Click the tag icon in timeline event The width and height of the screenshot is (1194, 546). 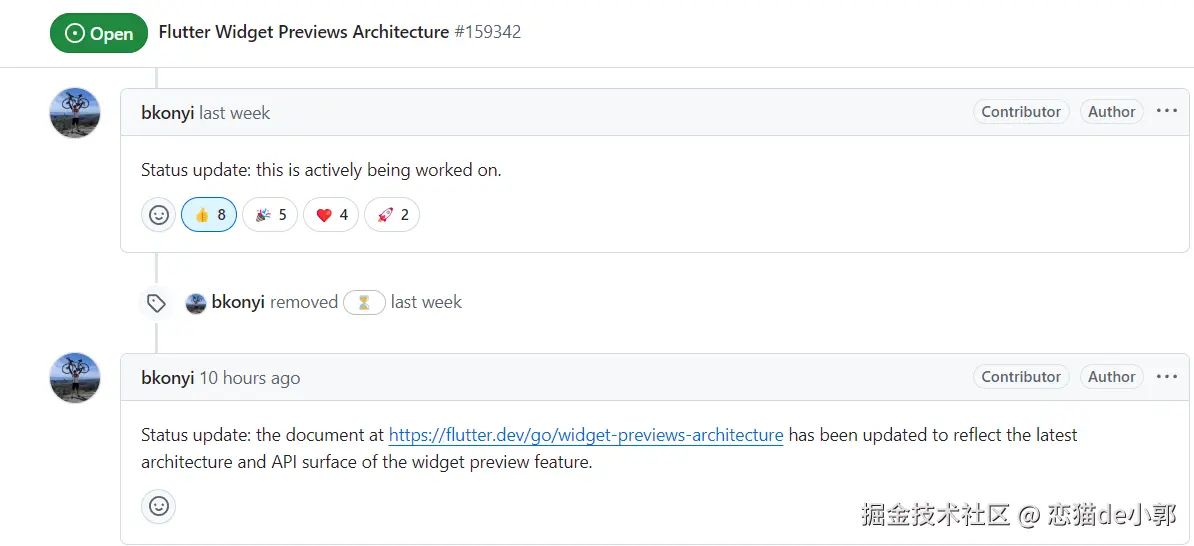pyautogui.click(x=156, y=303)
